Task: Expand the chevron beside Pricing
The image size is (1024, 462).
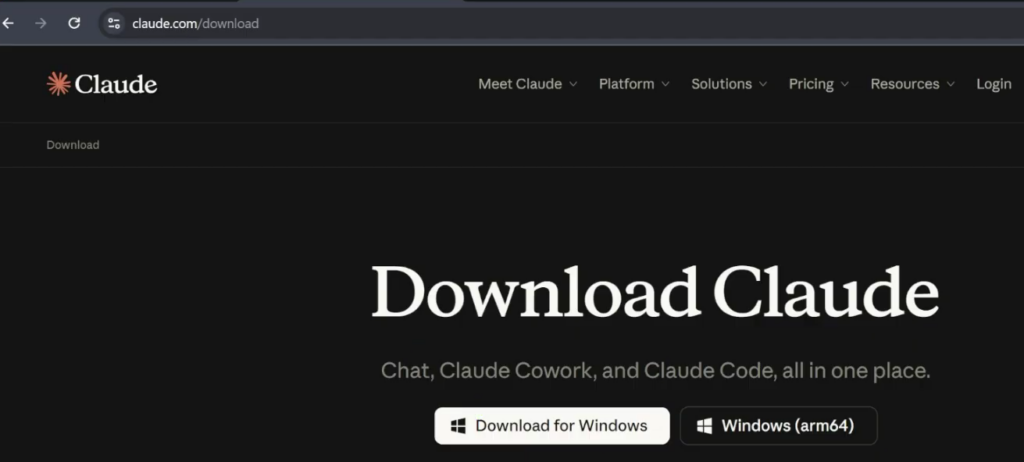Action: pyautogui.click(x=844, y=84)
